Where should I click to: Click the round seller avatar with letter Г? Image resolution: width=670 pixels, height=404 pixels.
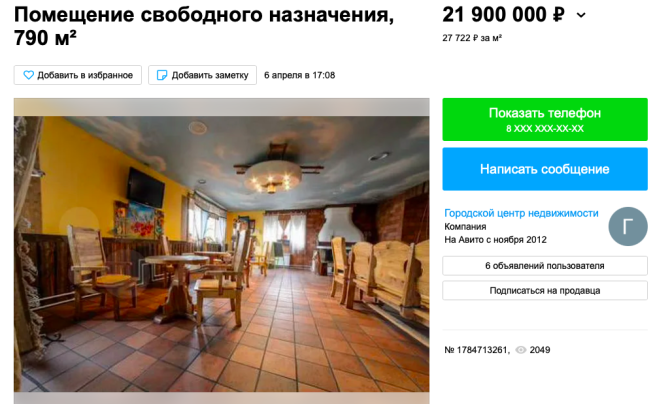[x=628, y=227]
